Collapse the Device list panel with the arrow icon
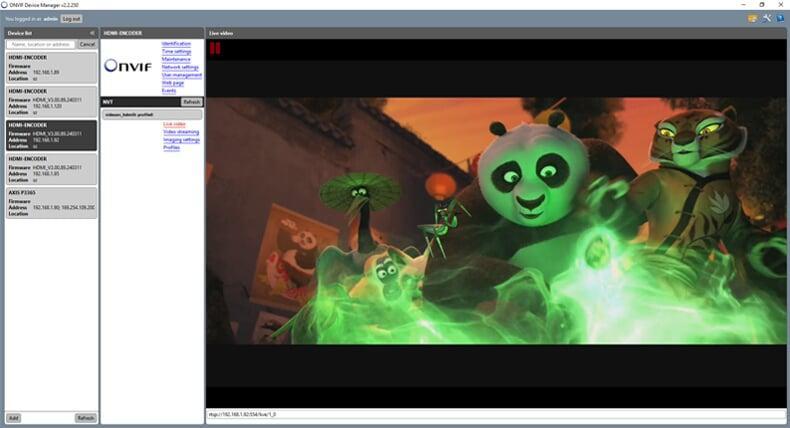This screenshot has width=790, height=428. (x=92, y=33)
